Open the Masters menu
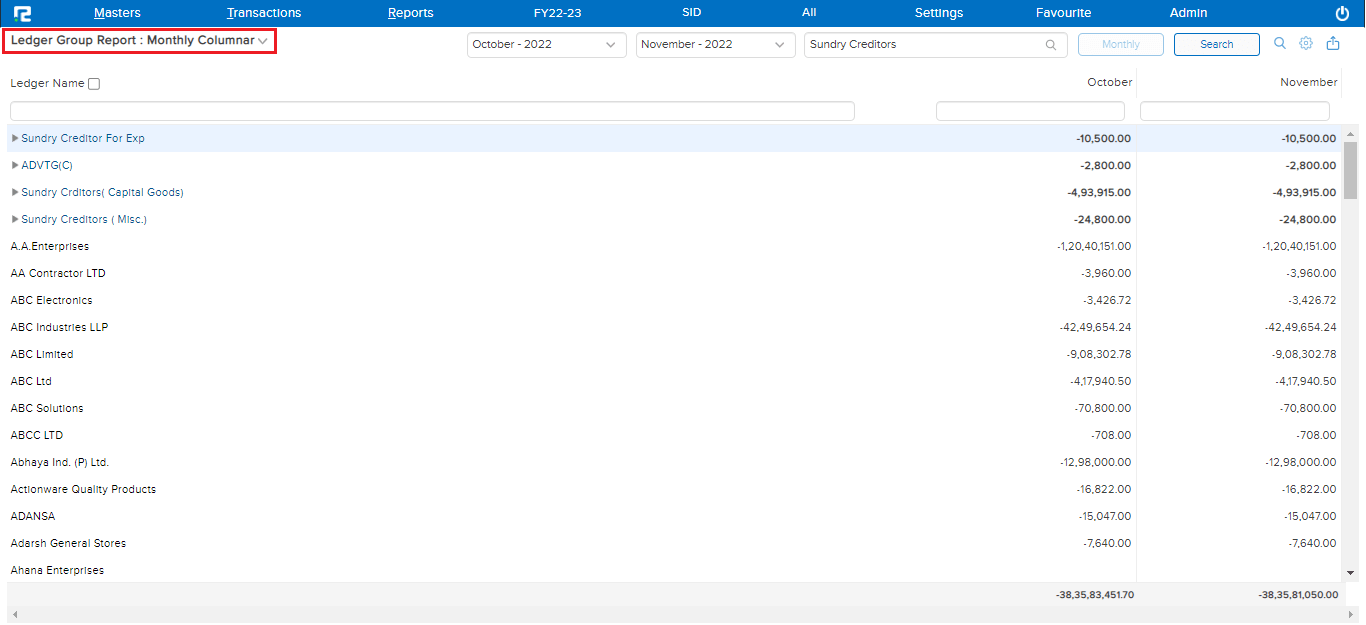This screenshot has width=1366, height=625. (x=117, y=13)
